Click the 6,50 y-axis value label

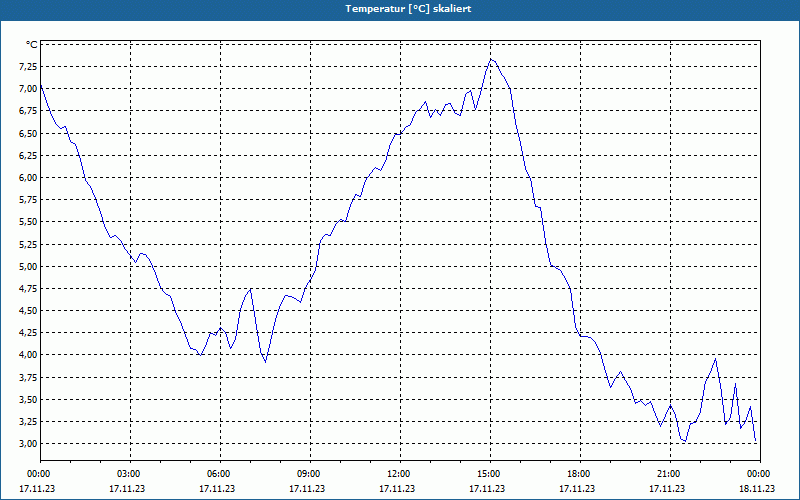[30, 133]
